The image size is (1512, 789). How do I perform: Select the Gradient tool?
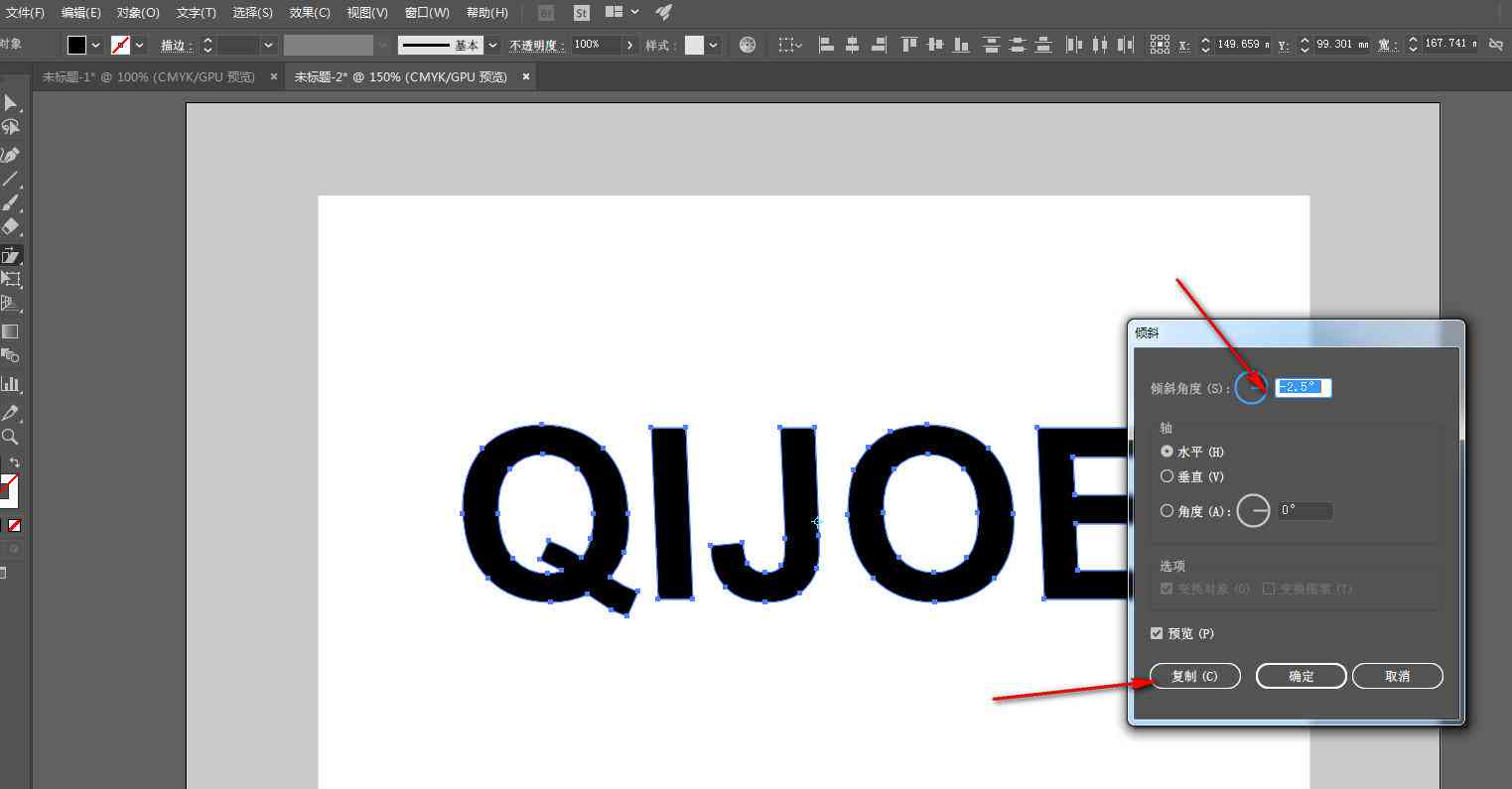coord(10,331)
